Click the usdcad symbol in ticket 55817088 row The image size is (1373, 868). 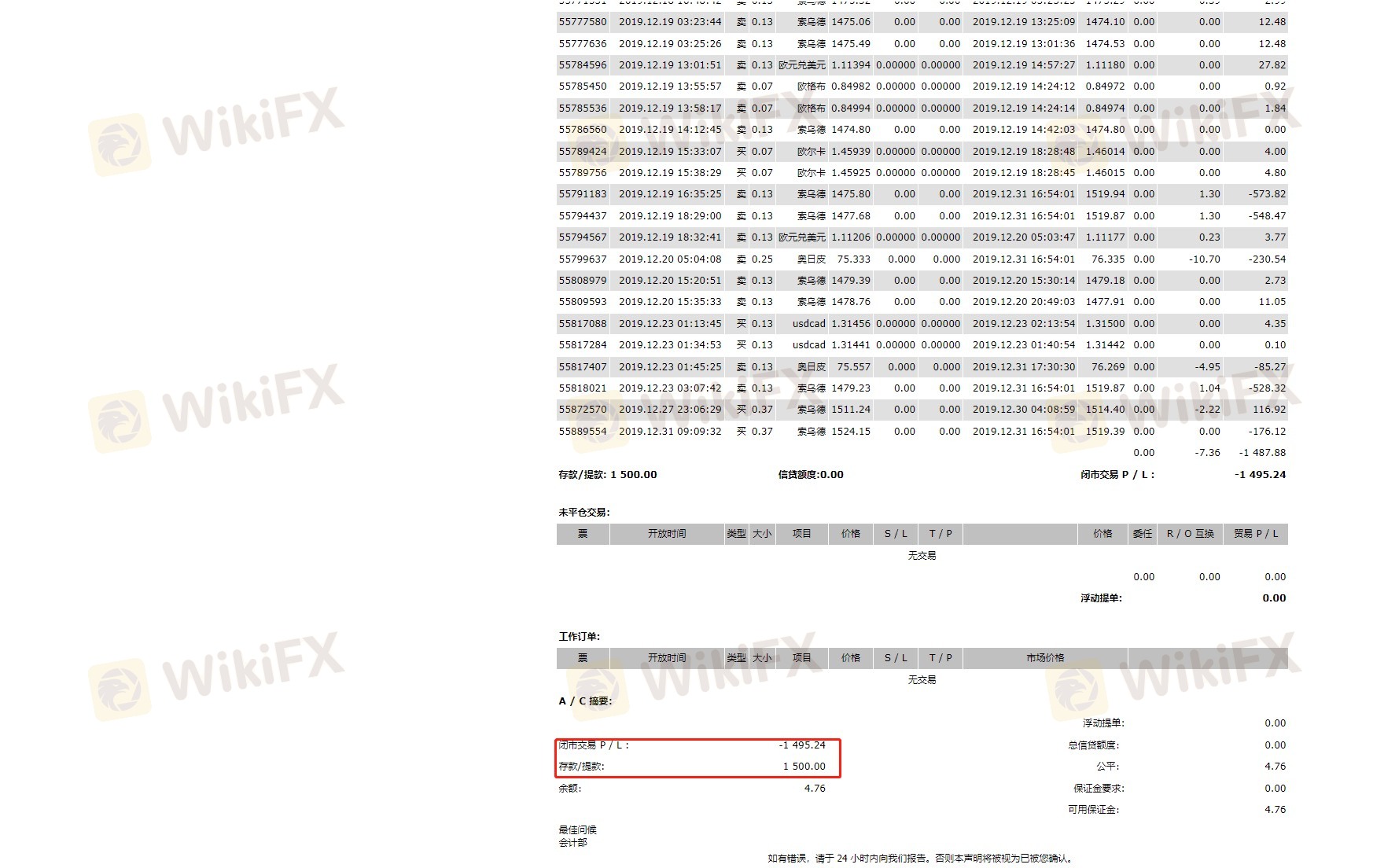(x=808, y=324)
